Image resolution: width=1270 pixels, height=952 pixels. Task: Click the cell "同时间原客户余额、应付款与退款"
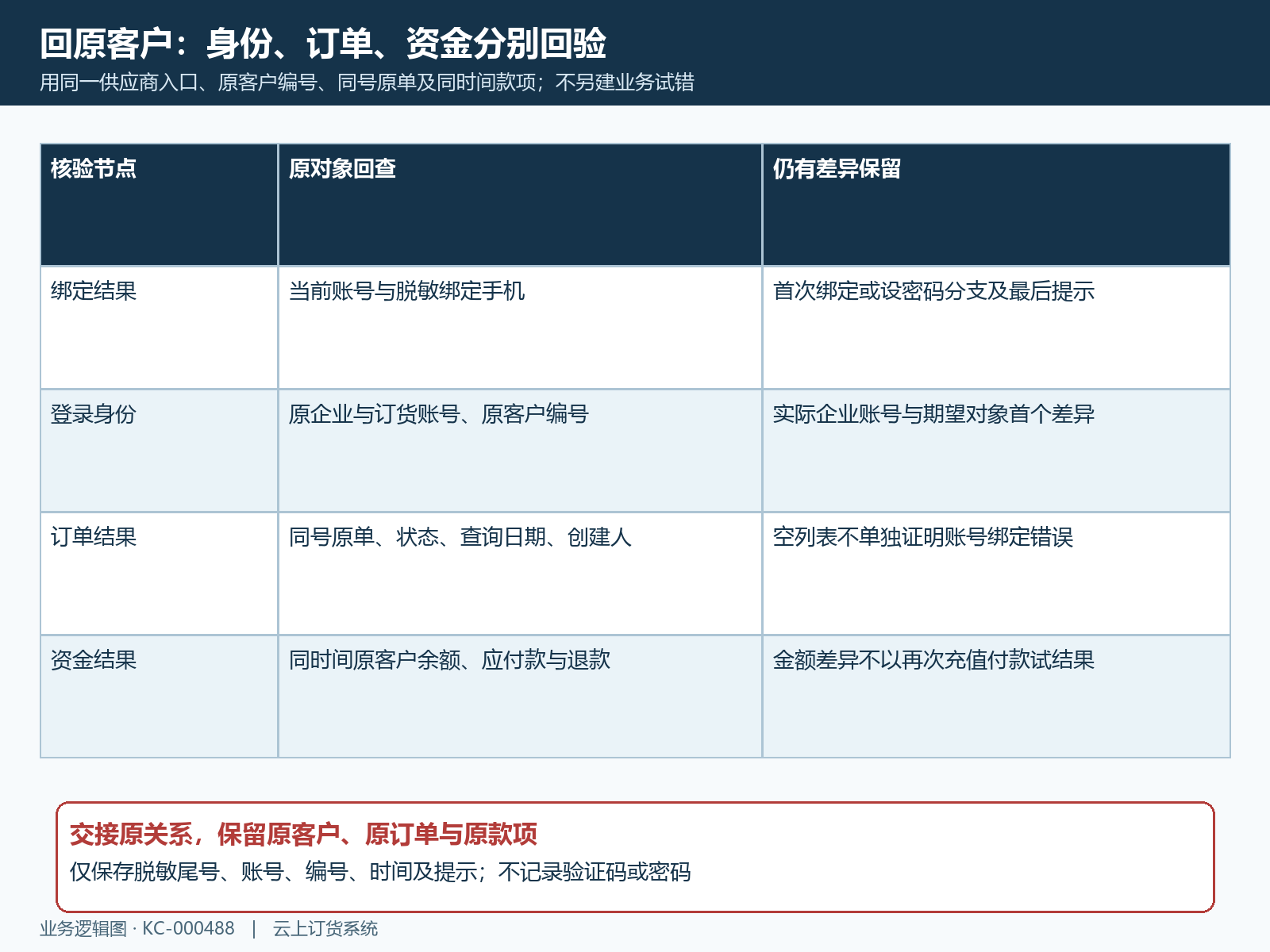(x=520, y=697)
